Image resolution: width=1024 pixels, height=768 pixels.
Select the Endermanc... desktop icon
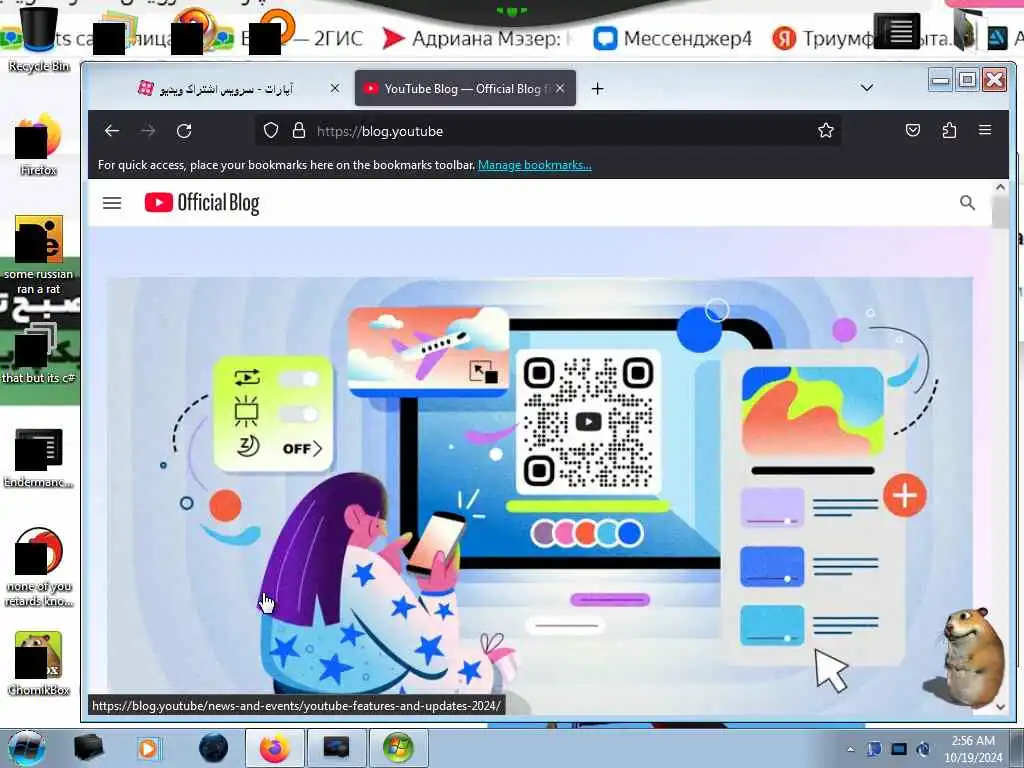click(39, 457)
